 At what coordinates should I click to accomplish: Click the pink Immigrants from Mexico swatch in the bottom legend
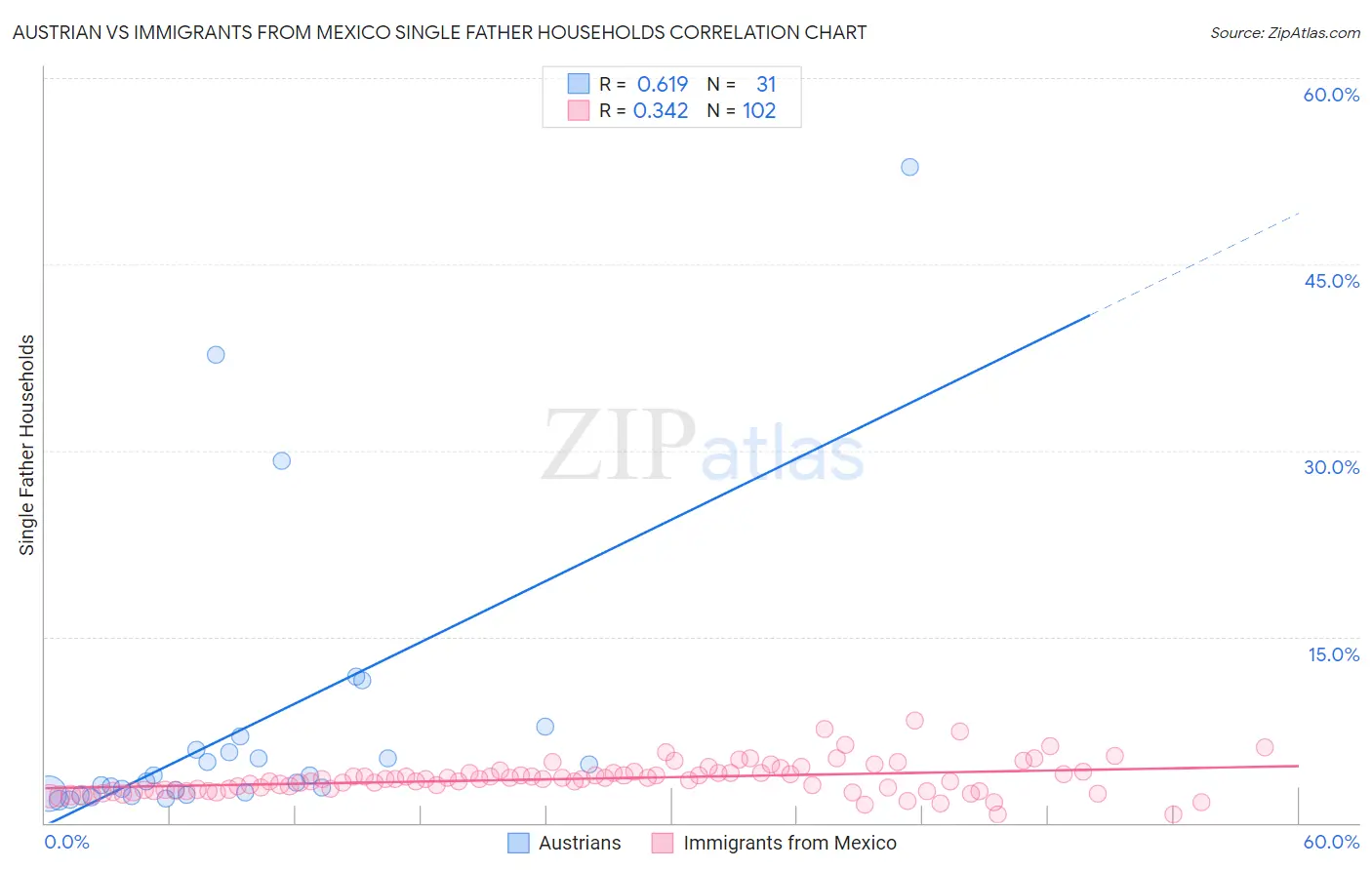(663, 843)
